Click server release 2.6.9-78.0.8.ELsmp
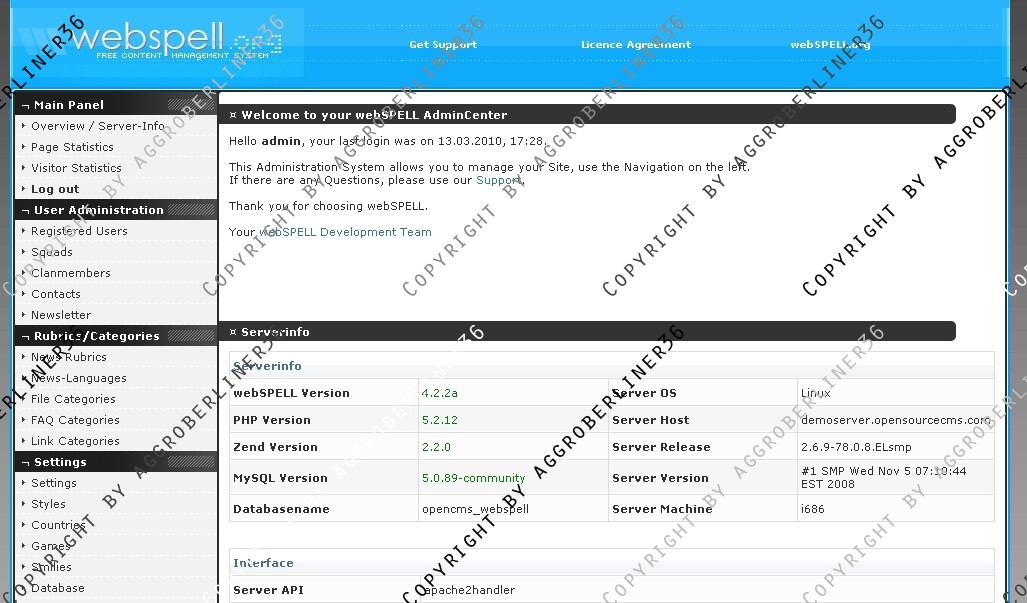 (856, 447)
